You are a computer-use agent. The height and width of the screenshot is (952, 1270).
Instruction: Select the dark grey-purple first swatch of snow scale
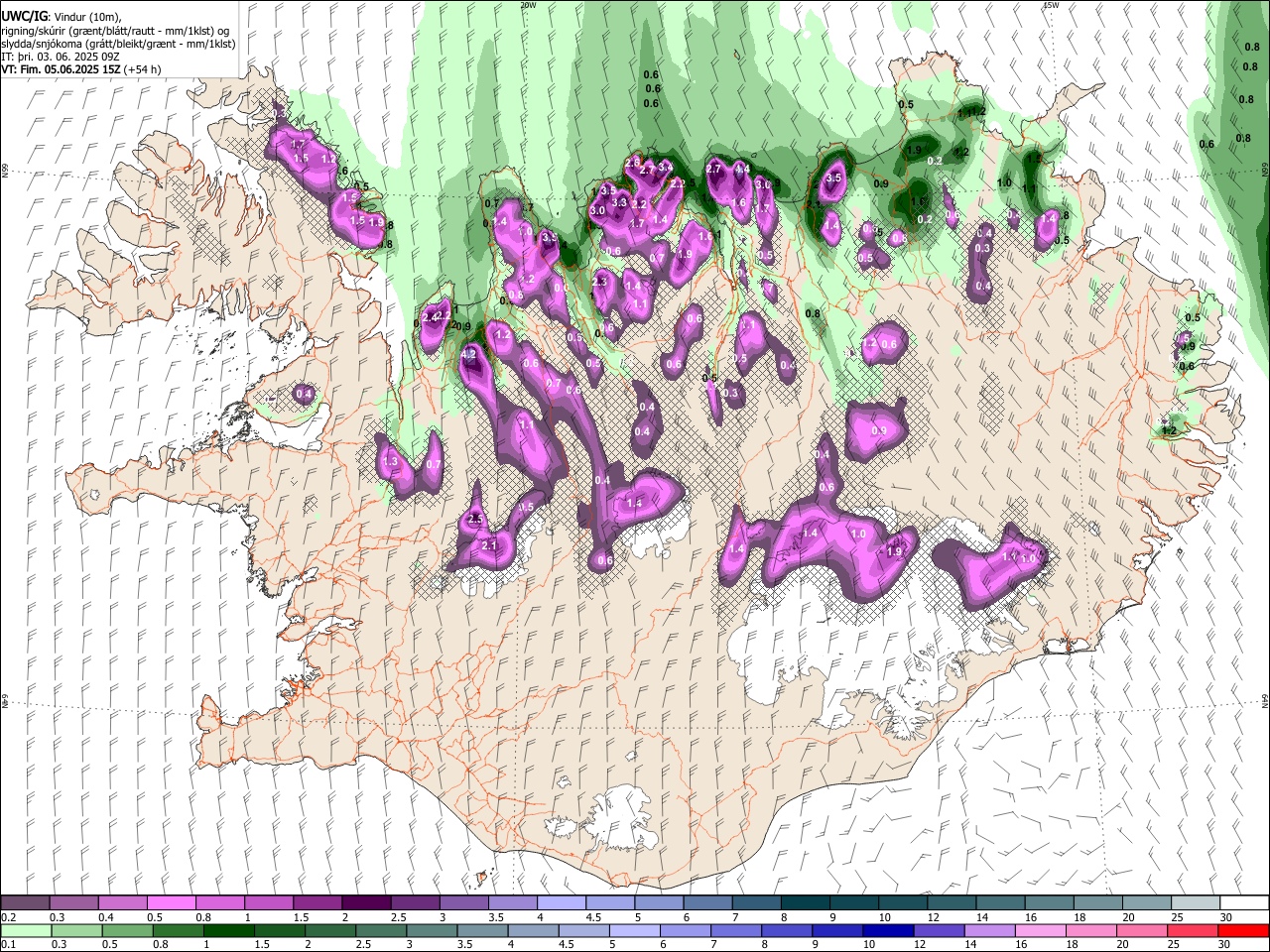click(x=25, y=902)
